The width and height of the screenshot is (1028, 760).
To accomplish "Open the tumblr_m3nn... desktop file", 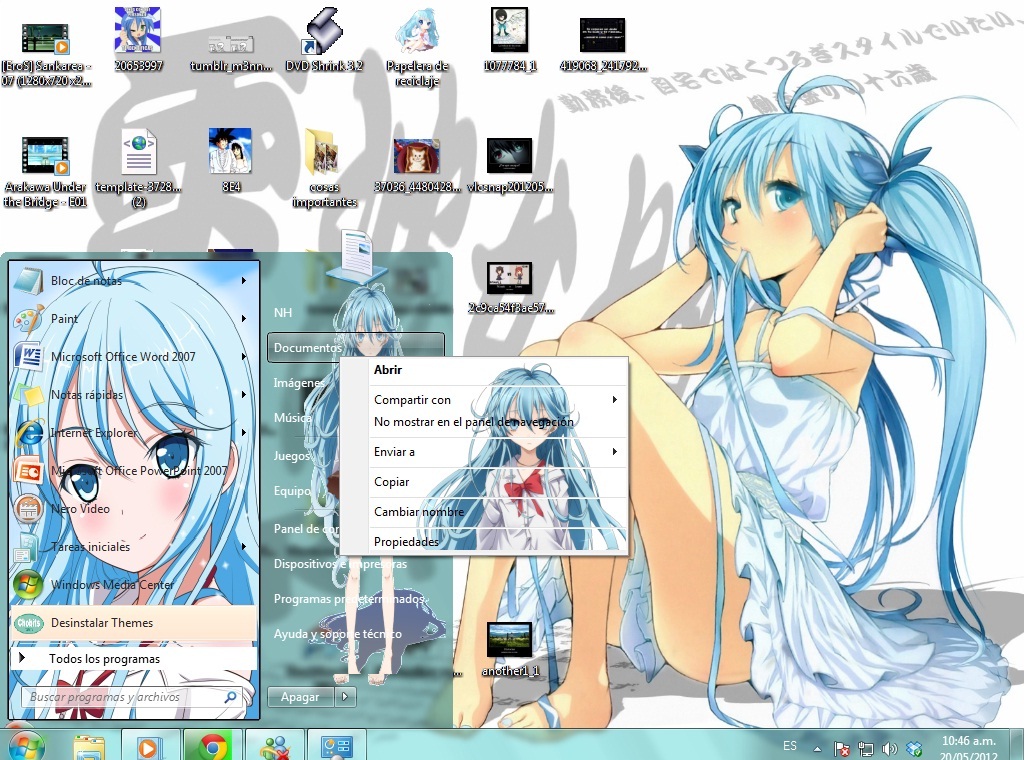I will tap(230, 52).
